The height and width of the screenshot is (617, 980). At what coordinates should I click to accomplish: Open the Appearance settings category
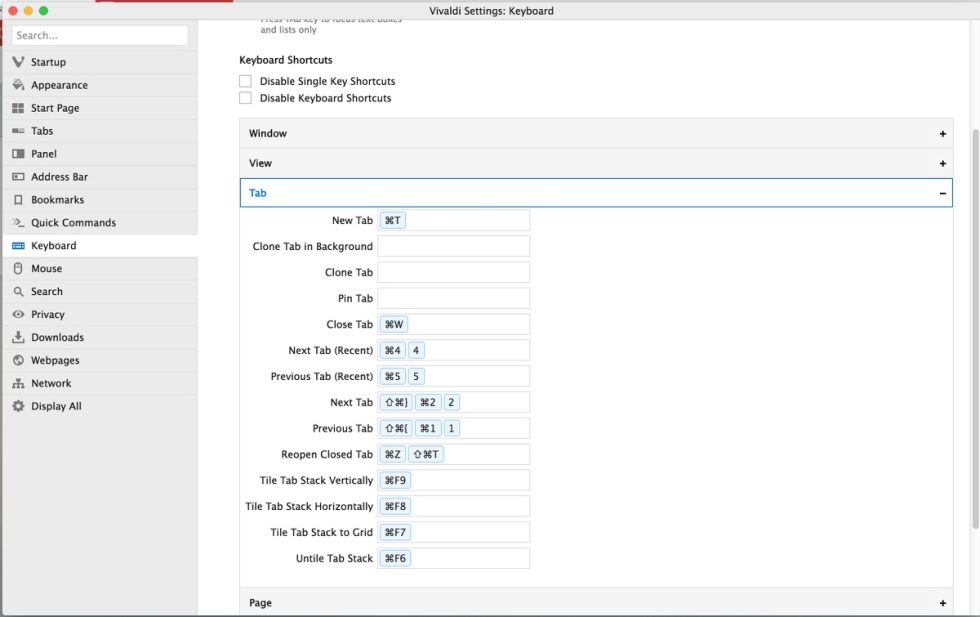pyautogui.click(x=100, y=85)
